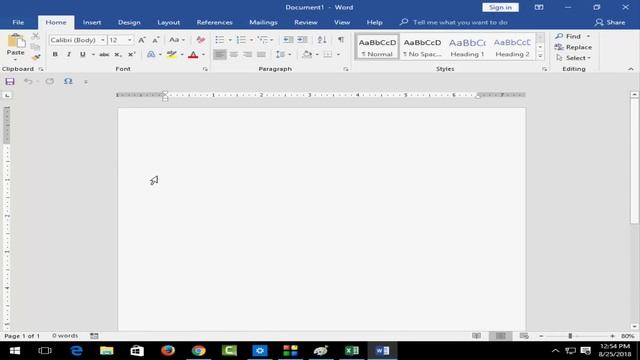Switch to Read Mode view
640x360 pixels.
click(x=476, y=336)
